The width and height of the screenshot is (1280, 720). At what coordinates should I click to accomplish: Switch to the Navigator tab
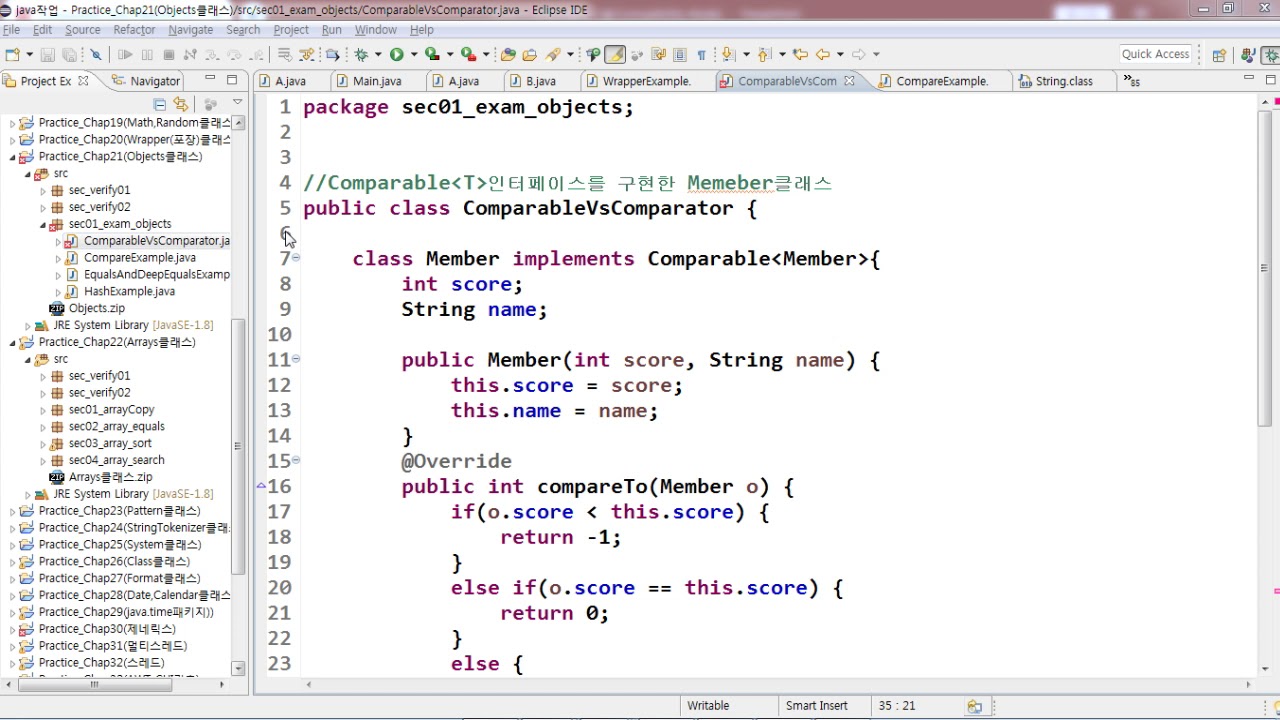146,81
